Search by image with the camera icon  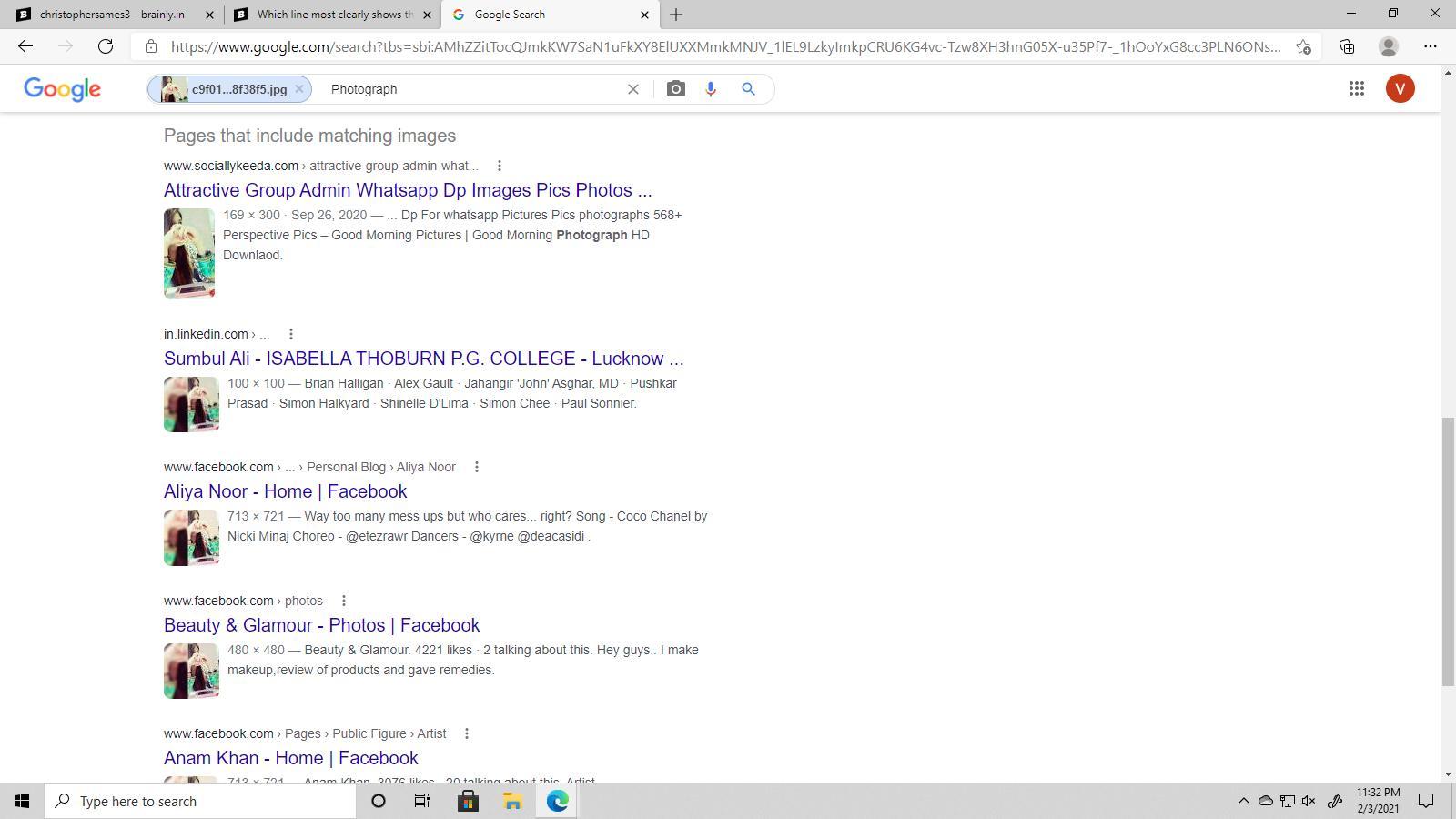(675, 89)
